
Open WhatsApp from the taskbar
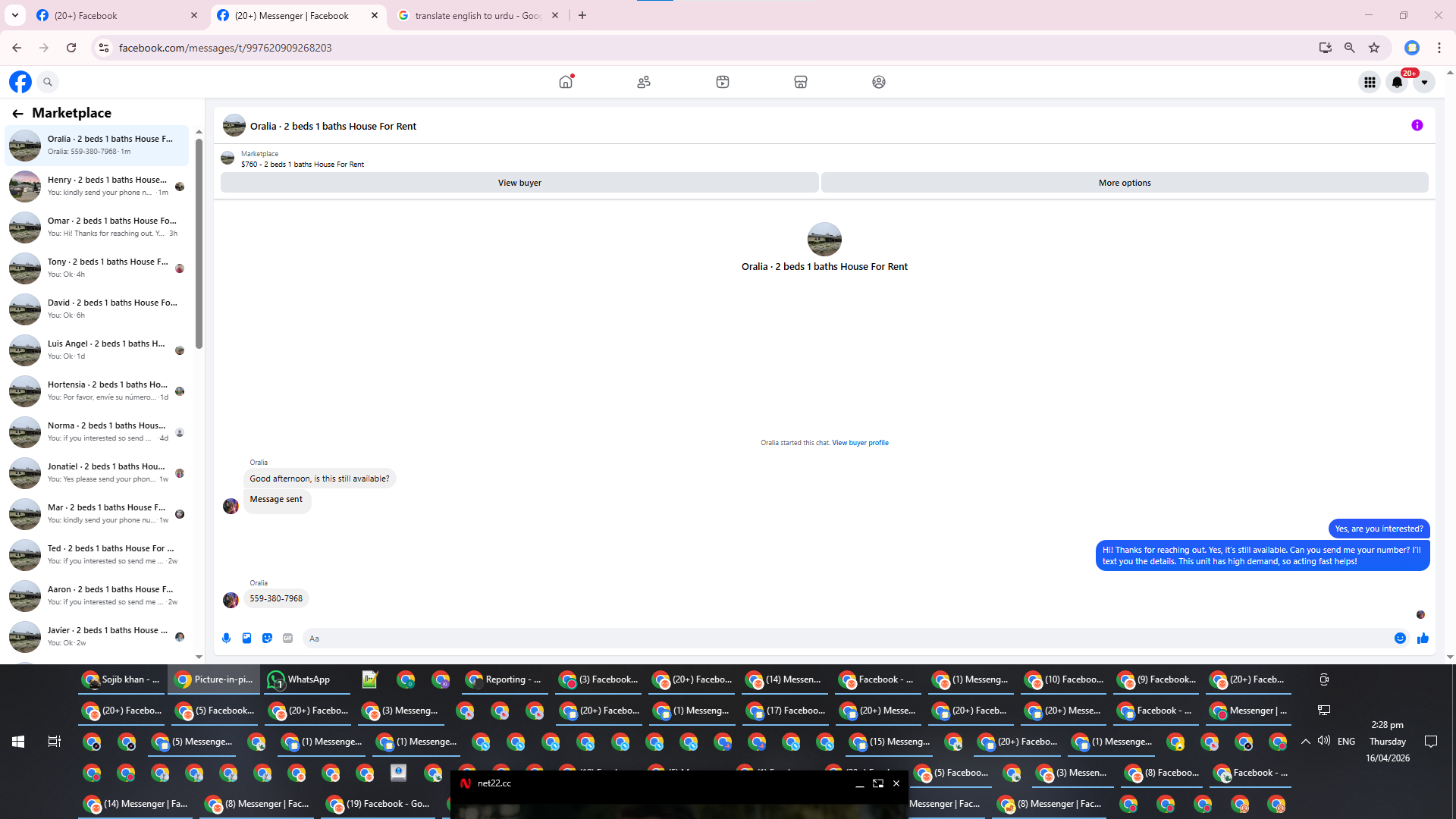click(306, 679)
